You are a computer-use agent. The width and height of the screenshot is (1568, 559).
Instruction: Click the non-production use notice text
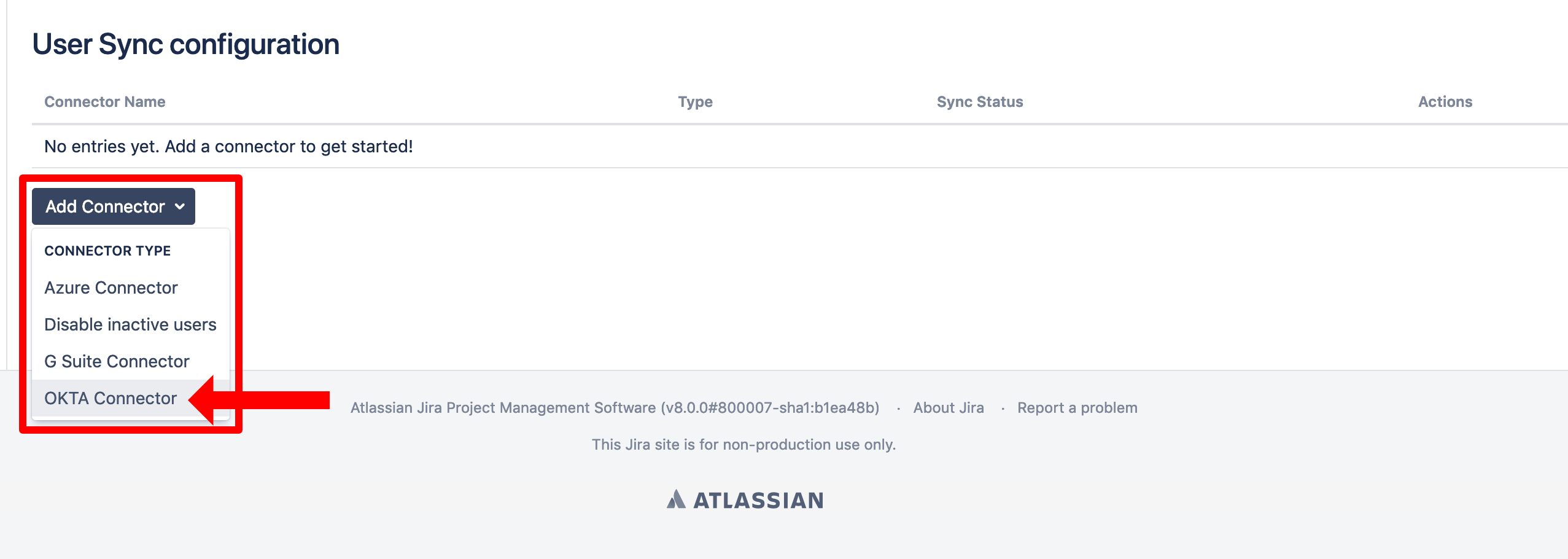743,445
